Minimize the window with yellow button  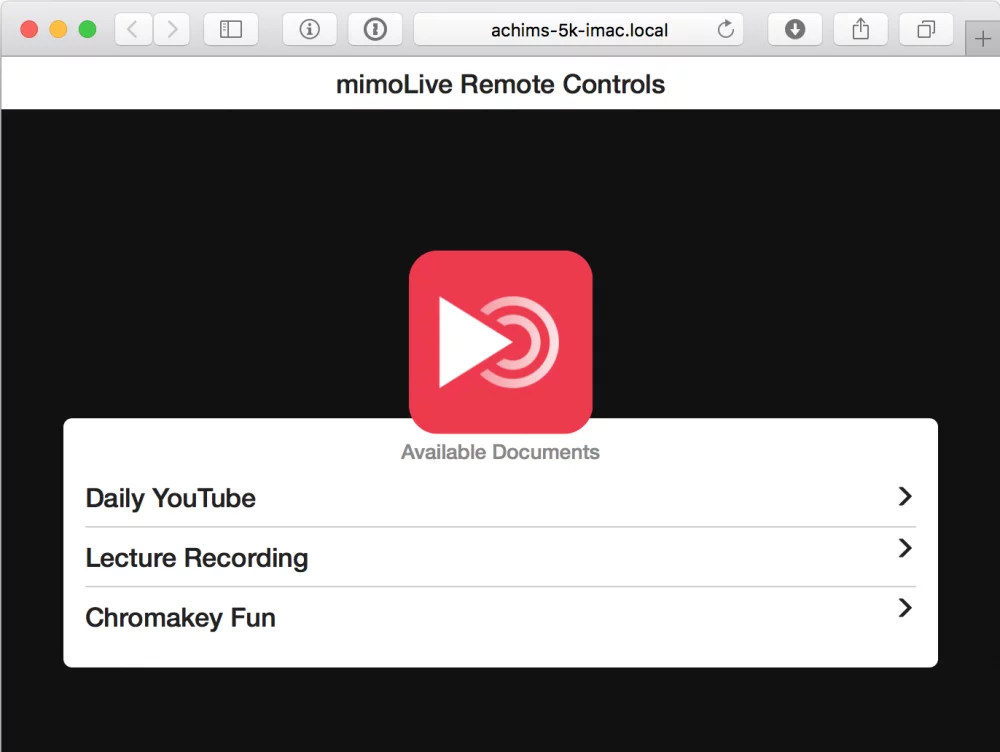click(58, 29)
